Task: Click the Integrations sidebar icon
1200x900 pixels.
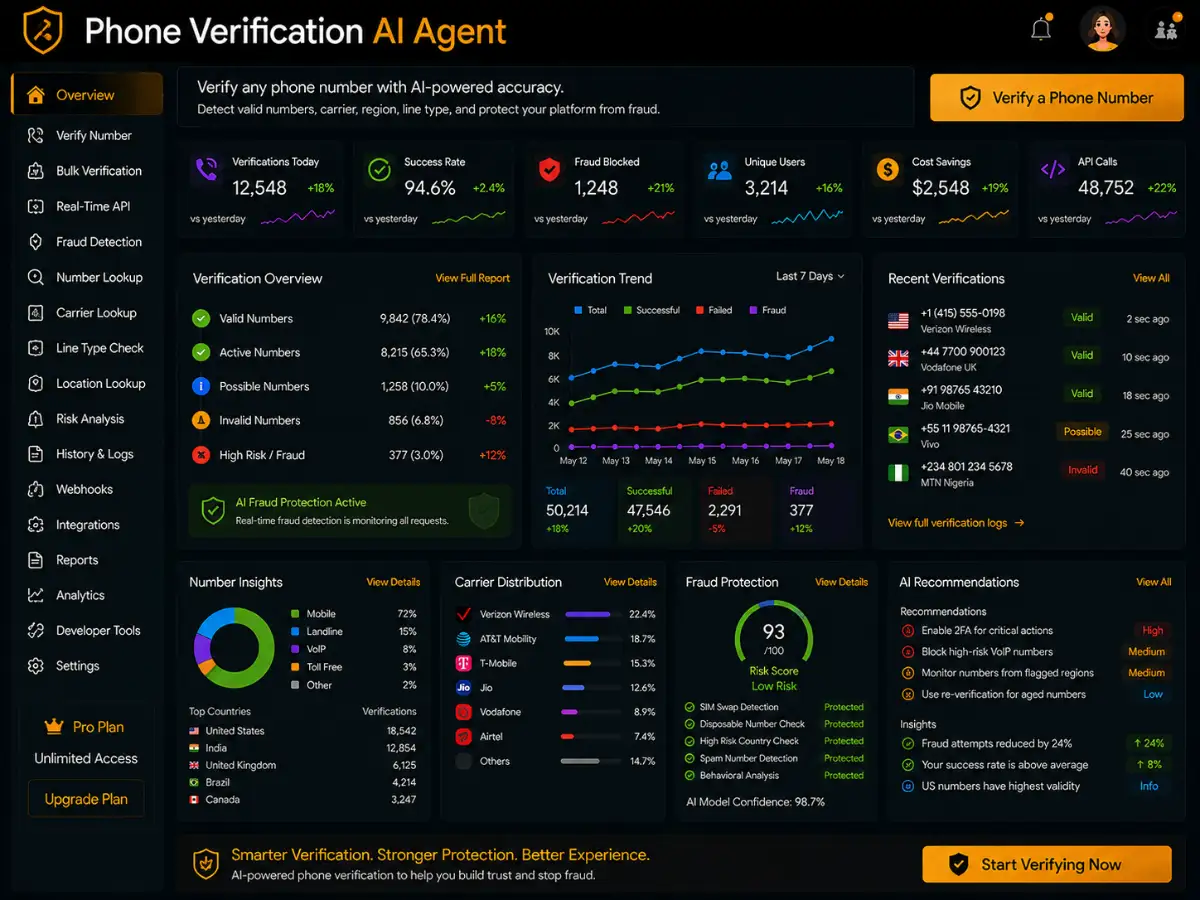Action: click(36, 525)
